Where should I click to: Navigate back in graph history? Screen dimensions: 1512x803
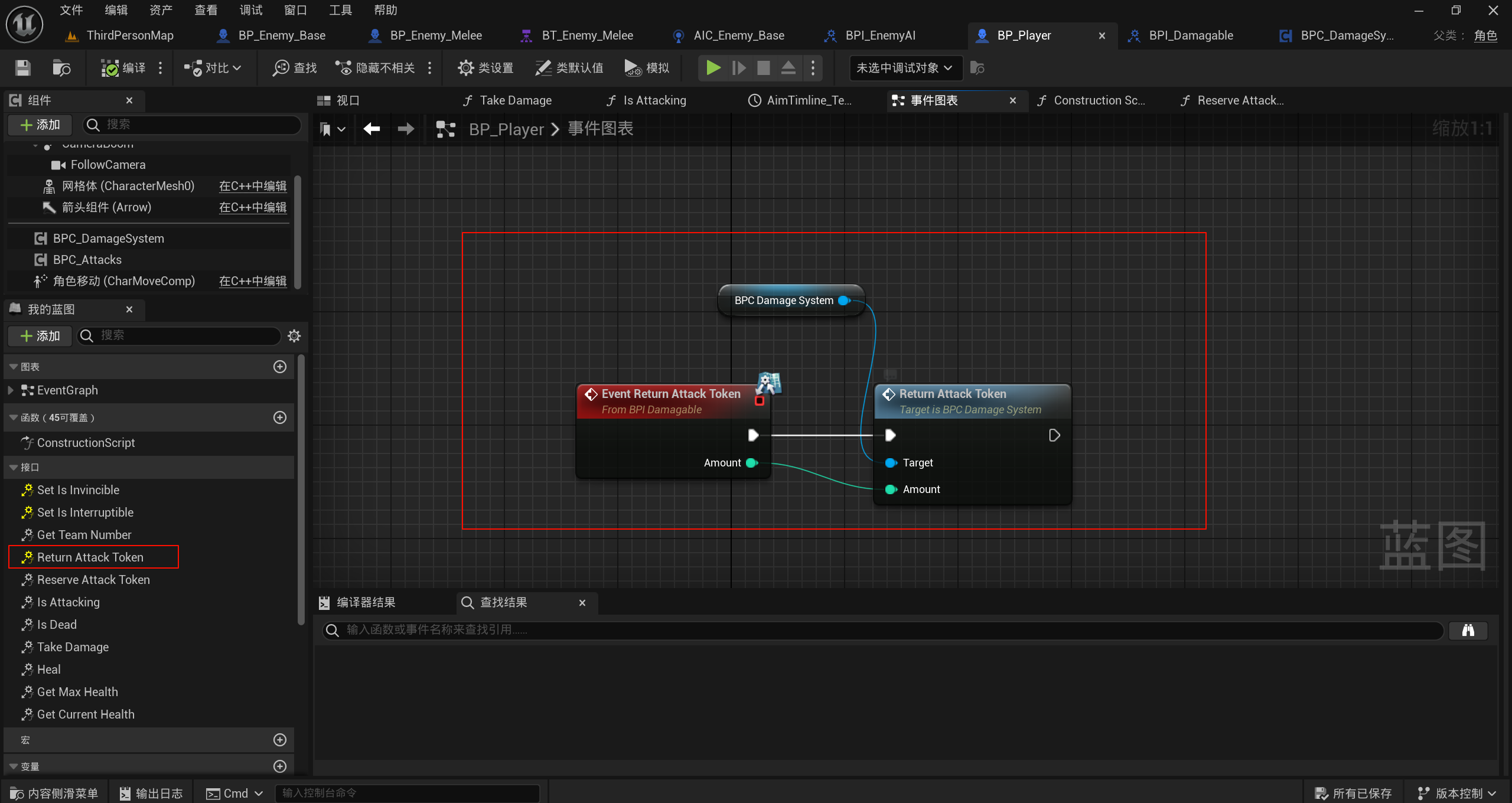[x=372, y=129]
